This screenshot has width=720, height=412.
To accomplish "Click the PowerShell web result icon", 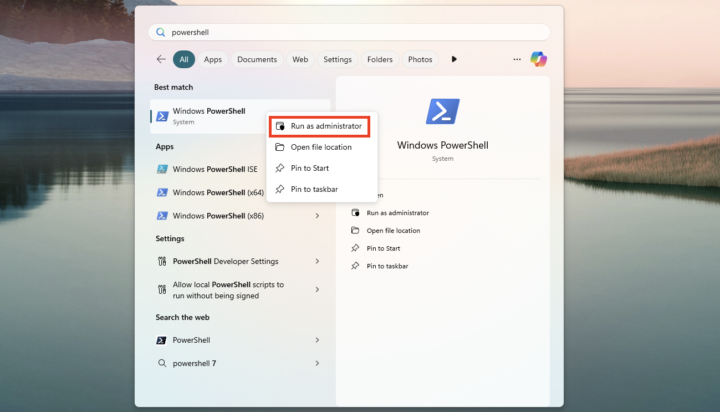I will click(x=162, y=340).
